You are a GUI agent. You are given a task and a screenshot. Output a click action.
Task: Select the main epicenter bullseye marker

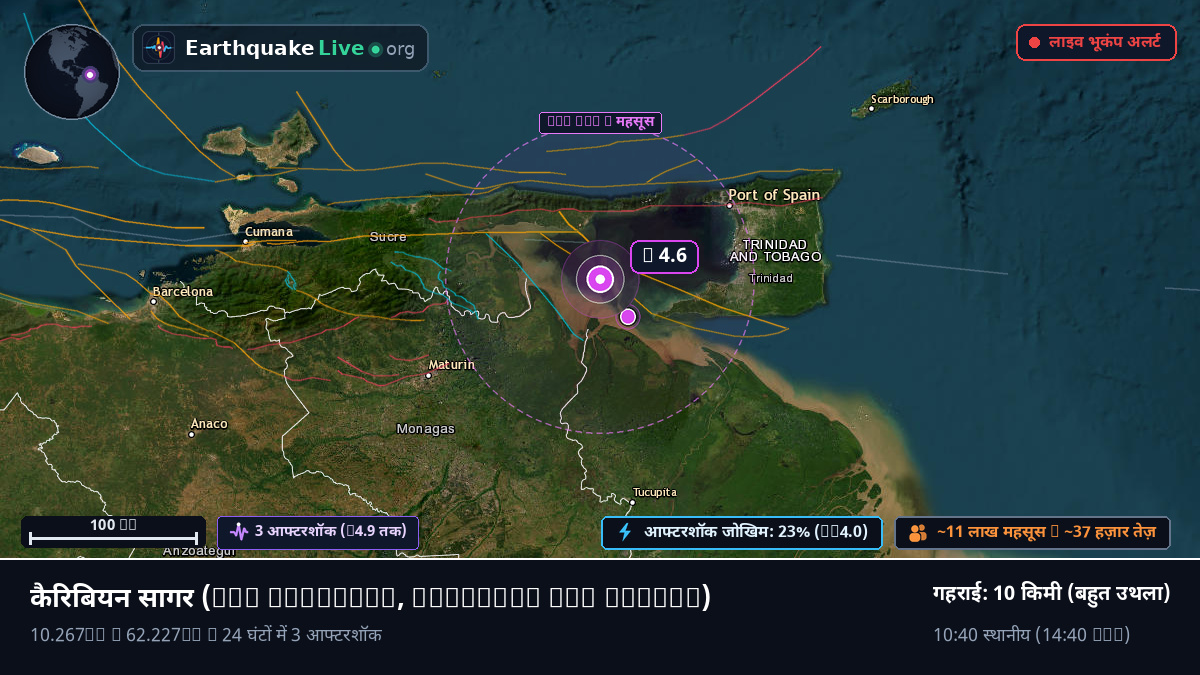600,279
